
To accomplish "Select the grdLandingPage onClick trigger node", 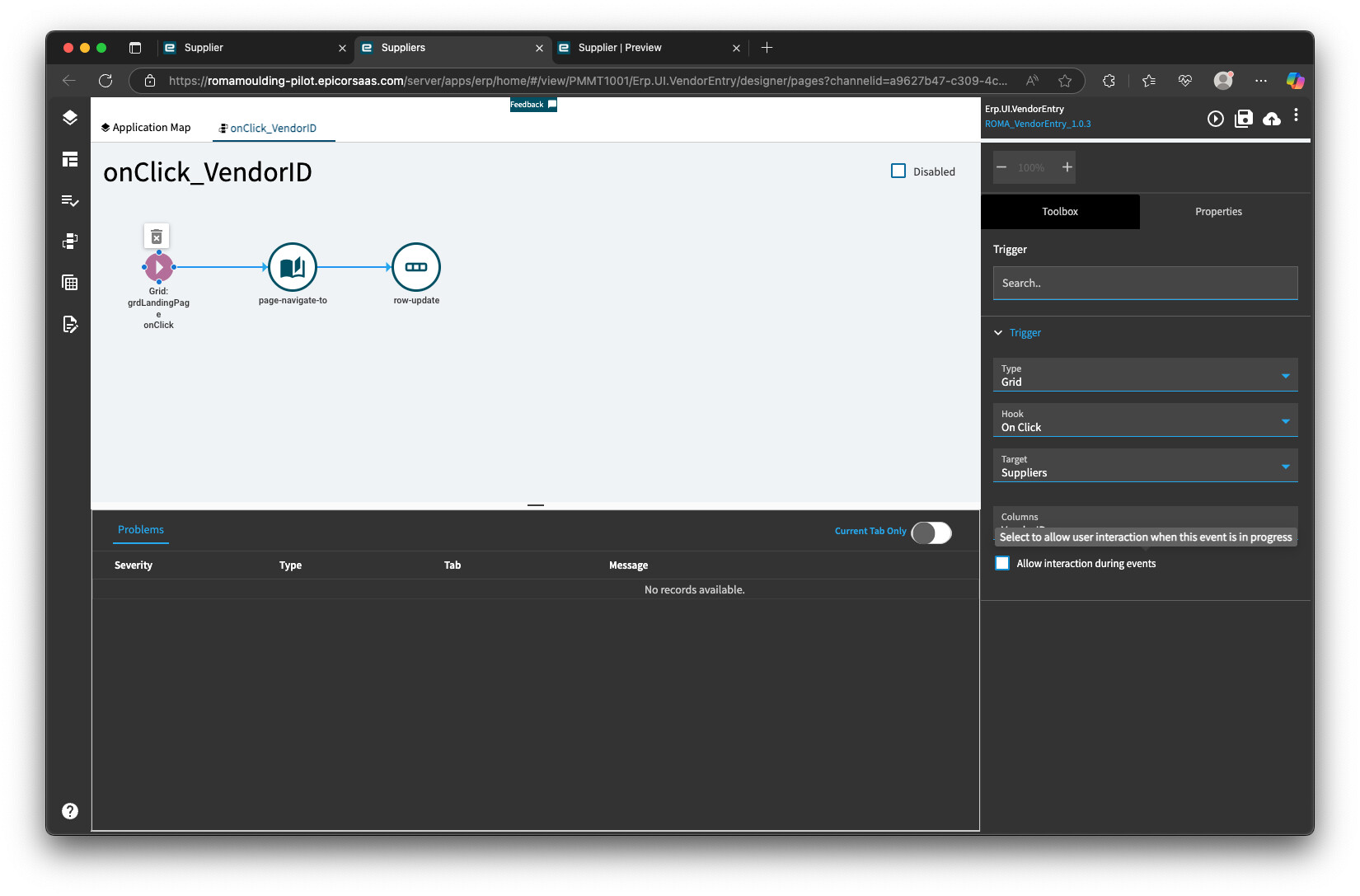I will click(159, 267).
